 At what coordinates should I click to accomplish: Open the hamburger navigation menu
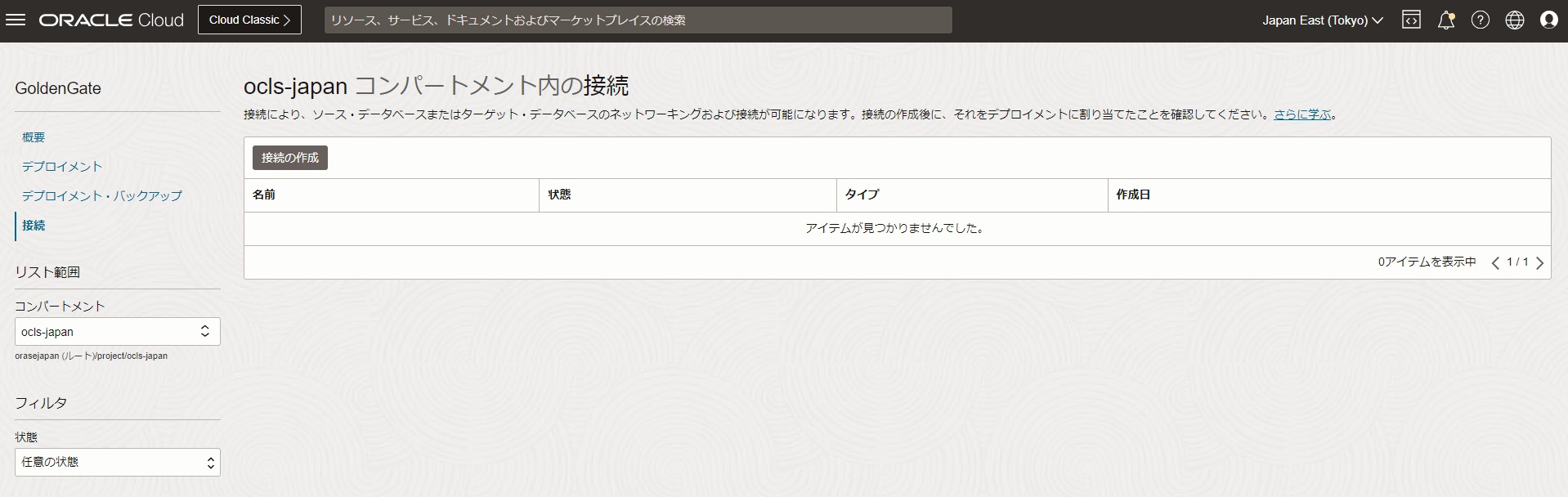16,20
